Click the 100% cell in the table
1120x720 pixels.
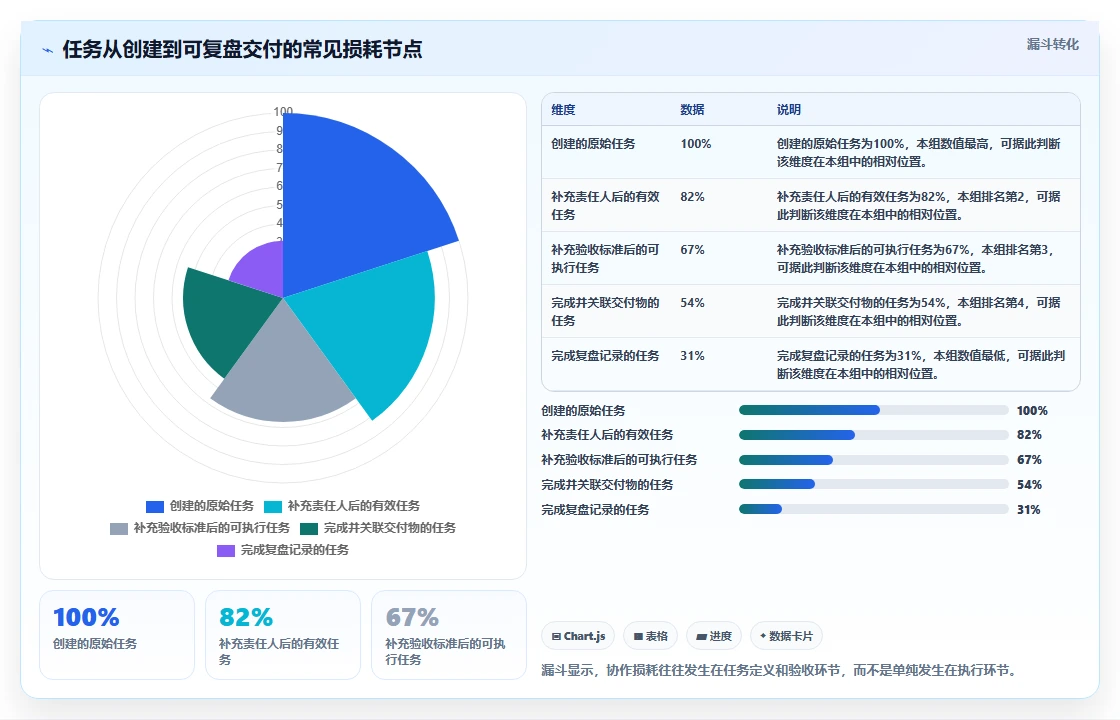coord(696,144)
